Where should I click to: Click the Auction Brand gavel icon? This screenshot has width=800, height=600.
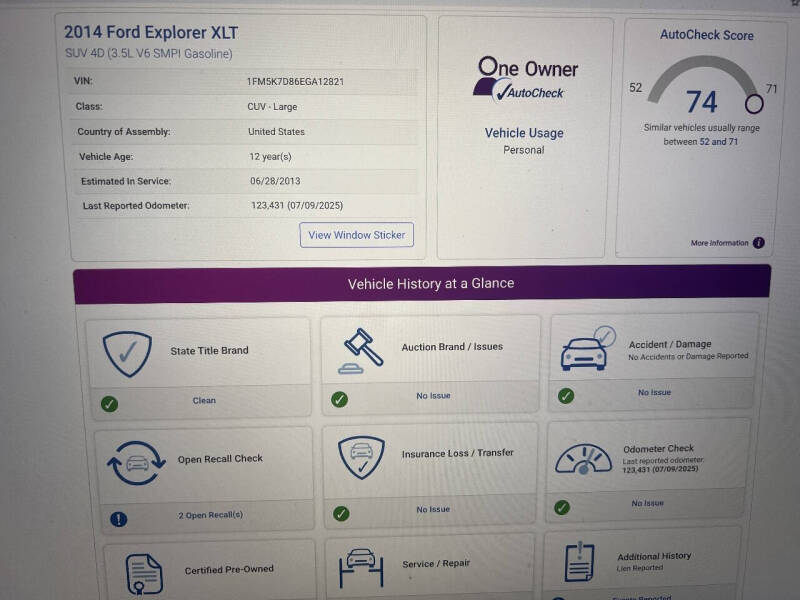361,351
